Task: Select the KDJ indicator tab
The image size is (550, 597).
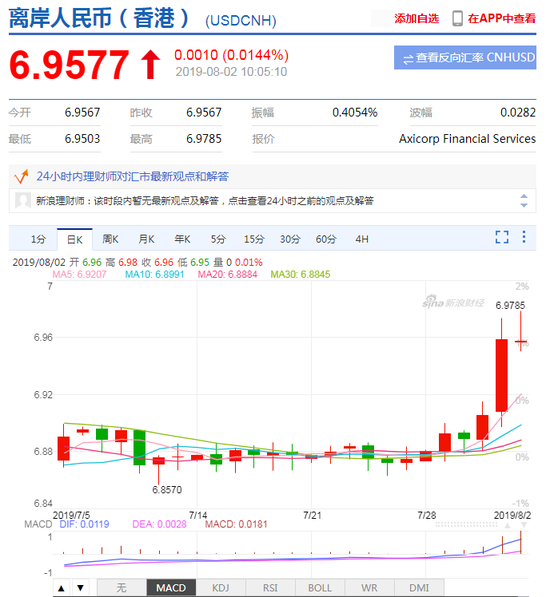Action: [x=221, y=588]
